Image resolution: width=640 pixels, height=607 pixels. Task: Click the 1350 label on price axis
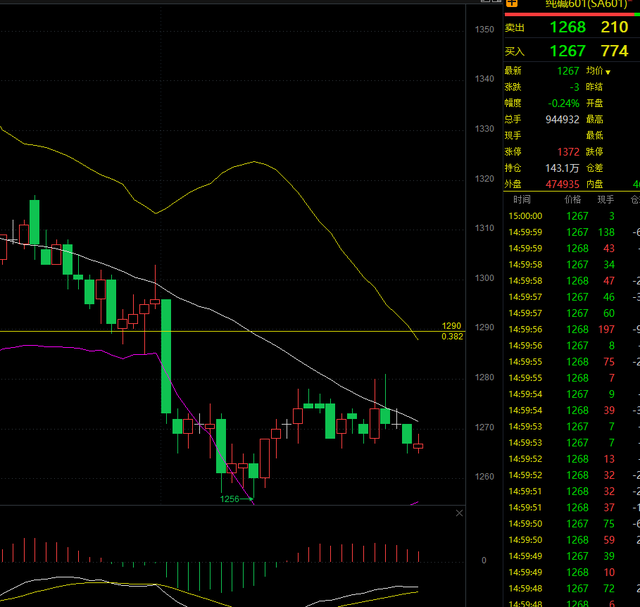(x=484, y=30)
